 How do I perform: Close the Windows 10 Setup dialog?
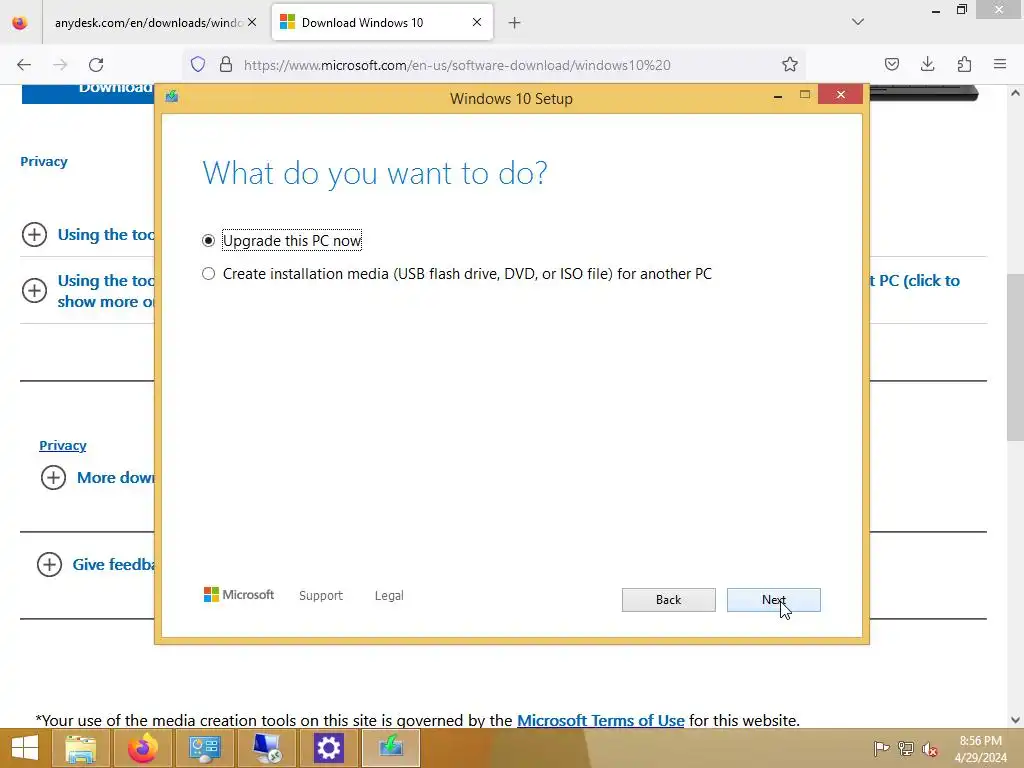tap(840, 95)
